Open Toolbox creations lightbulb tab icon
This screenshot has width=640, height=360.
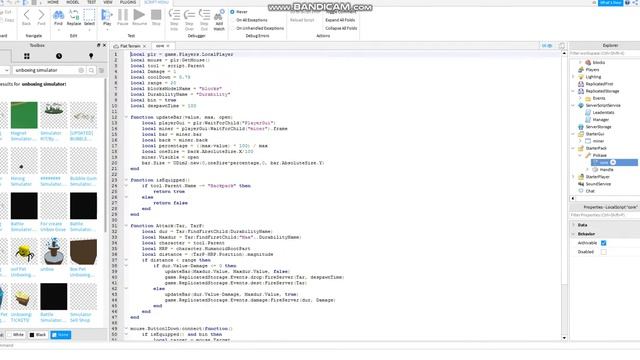pos(91,56)
